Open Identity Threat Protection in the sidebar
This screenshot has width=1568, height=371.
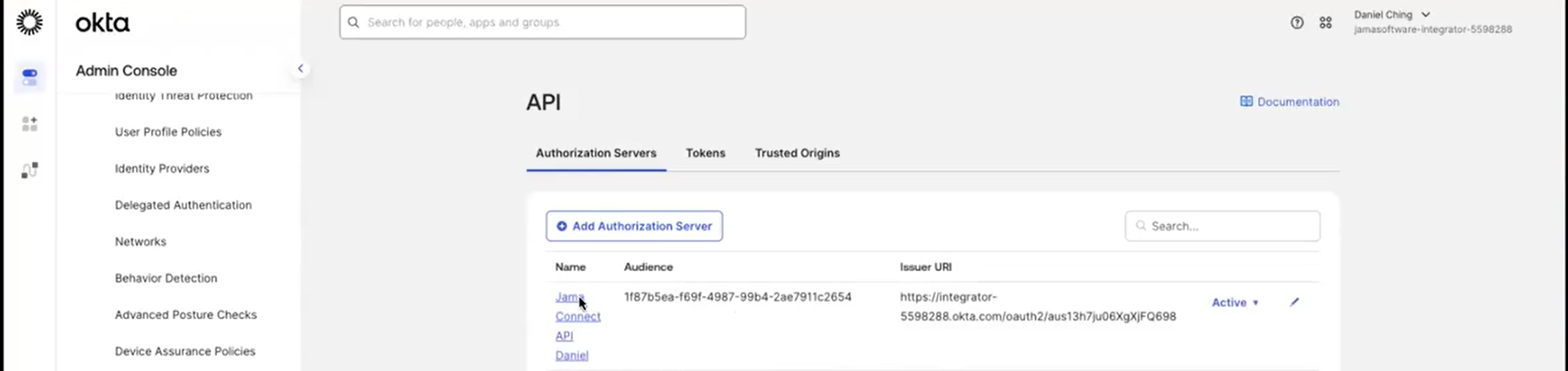(183, 96)
